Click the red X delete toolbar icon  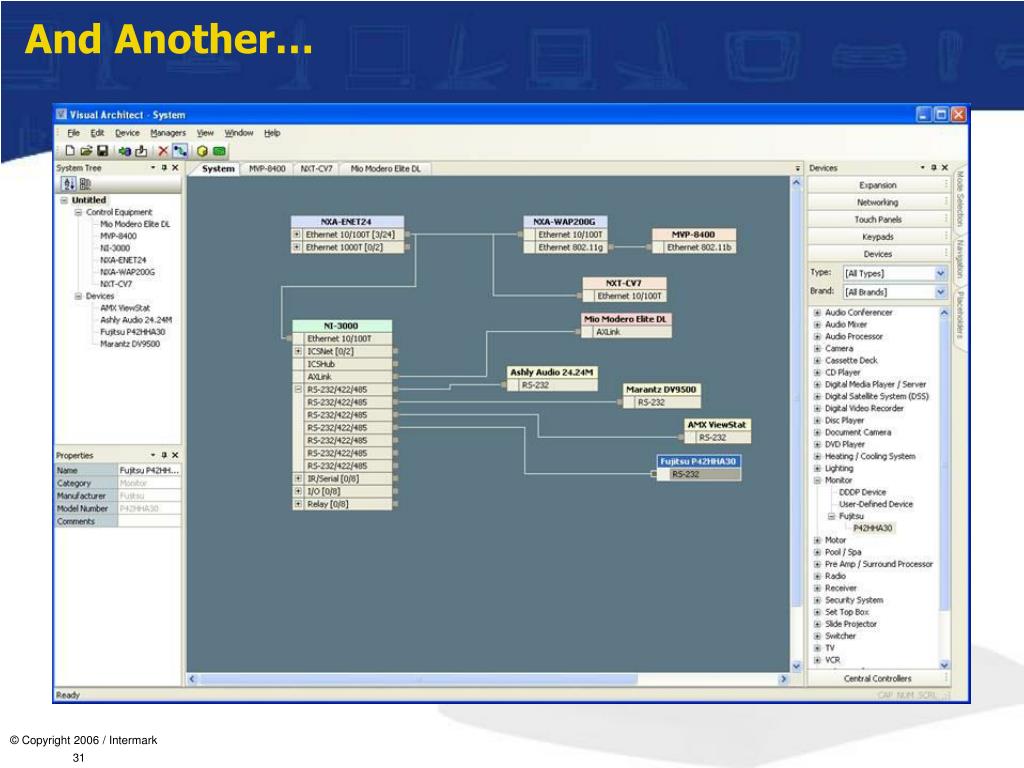click(x=163, y=151)
